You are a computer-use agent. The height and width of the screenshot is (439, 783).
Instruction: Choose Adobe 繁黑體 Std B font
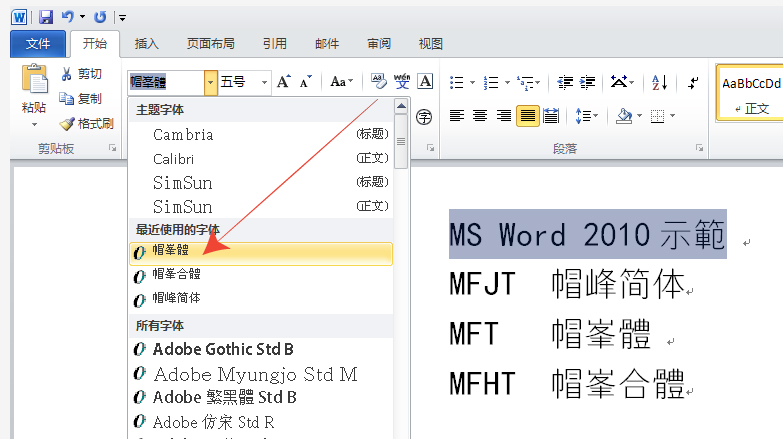(x=261, y=398)
